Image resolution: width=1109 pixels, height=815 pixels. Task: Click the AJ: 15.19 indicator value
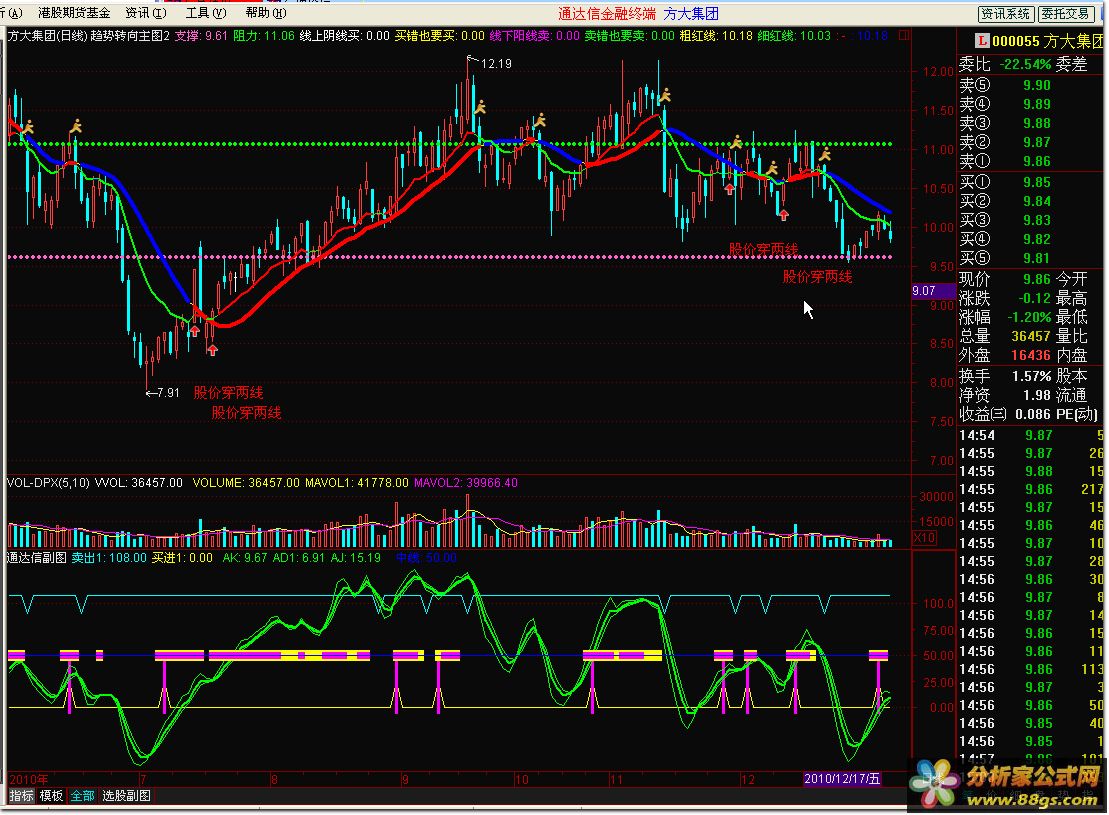click(x=356, y=557)
